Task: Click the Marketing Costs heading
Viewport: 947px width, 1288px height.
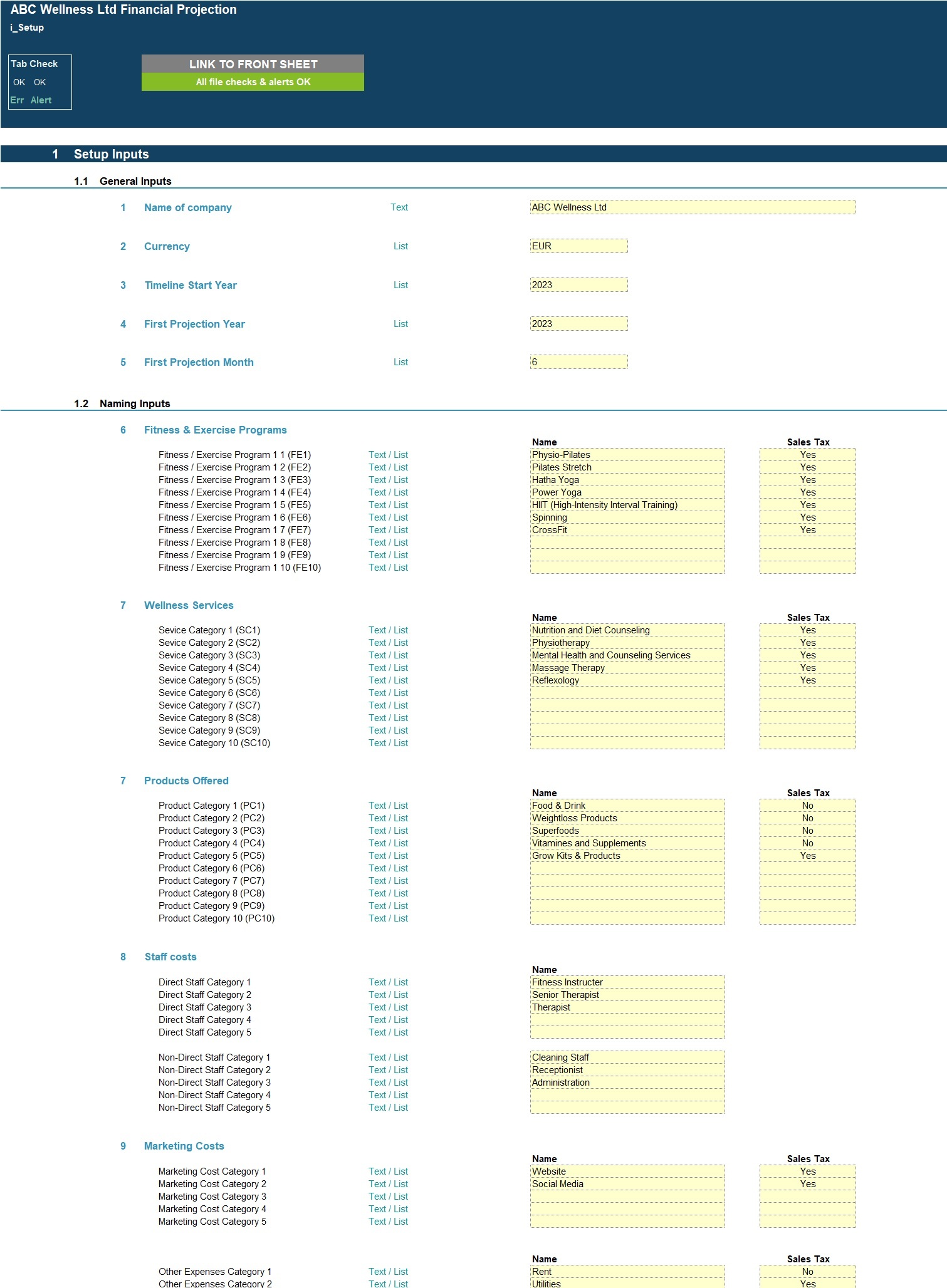Action: point(184,1146)
